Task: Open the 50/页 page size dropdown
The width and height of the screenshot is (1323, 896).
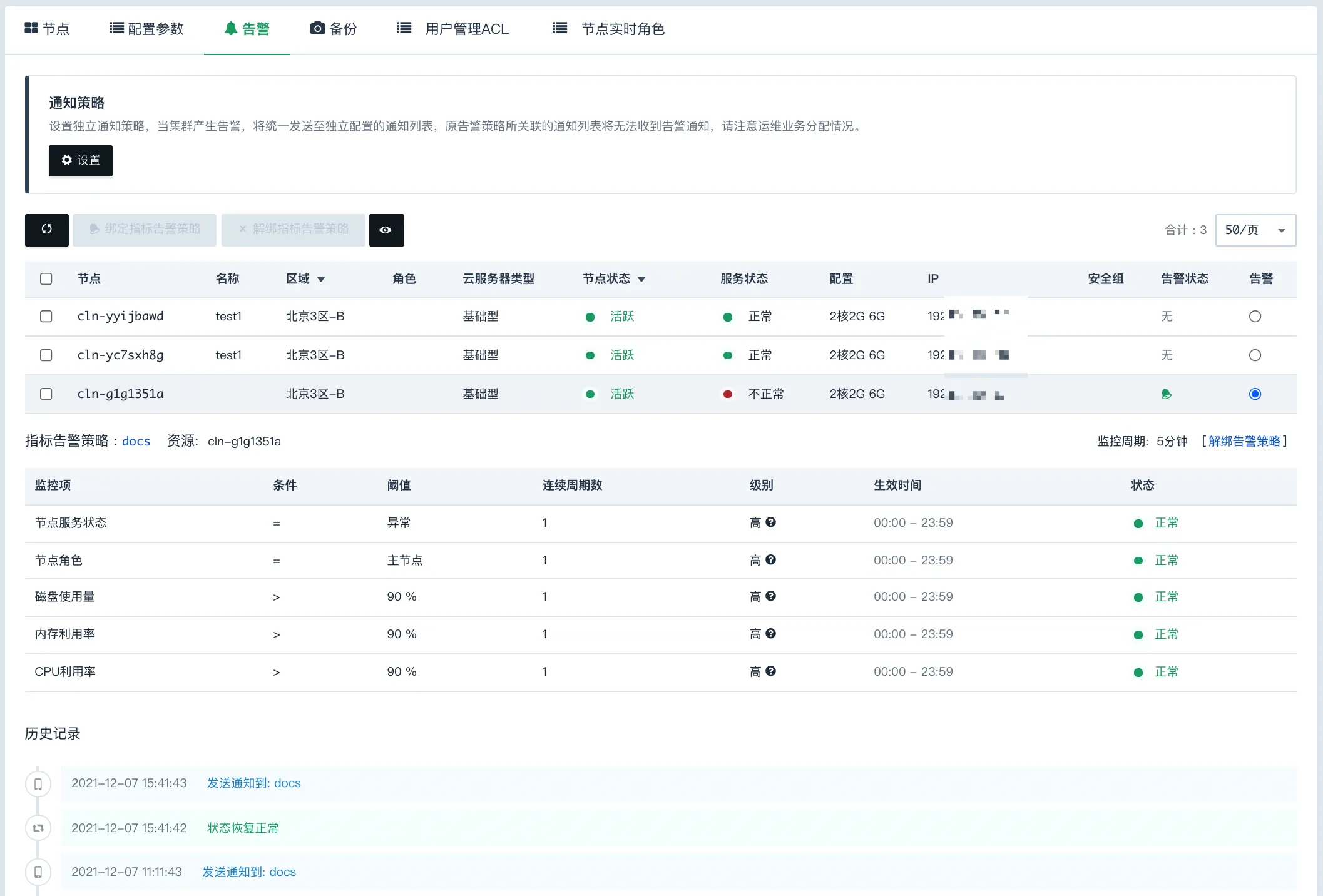Action: (x=1255, y=230)
